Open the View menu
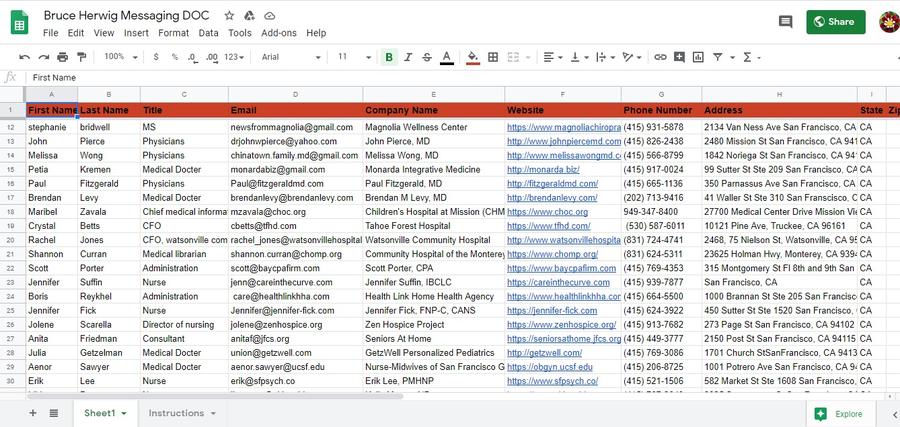Screen dimensions: 900x427 pos(104,33)
